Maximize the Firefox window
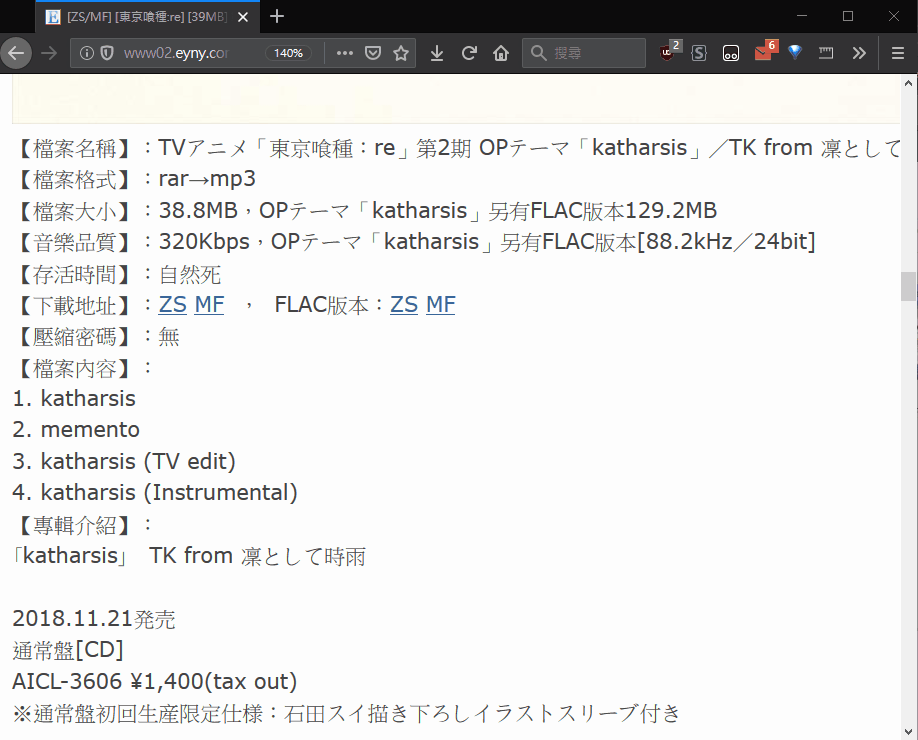This screenshot has height=740, width=918. click(848, 16)
